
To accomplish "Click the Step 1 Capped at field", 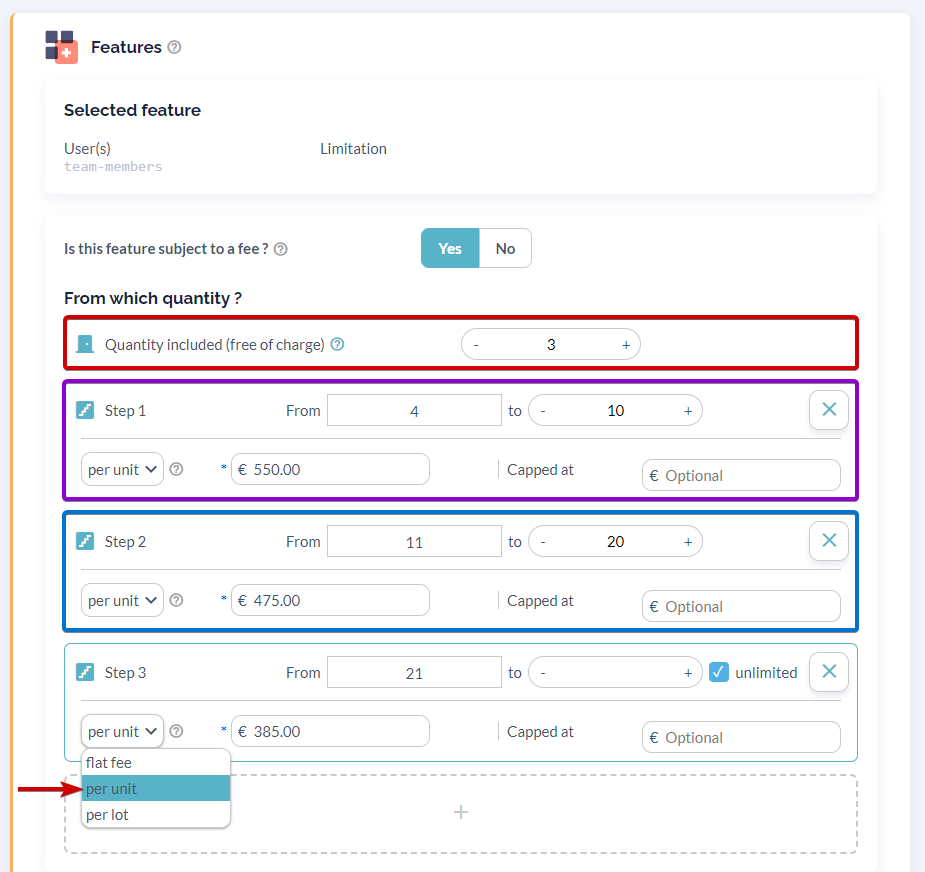I will pyautogui.click(x=741, y=476).
